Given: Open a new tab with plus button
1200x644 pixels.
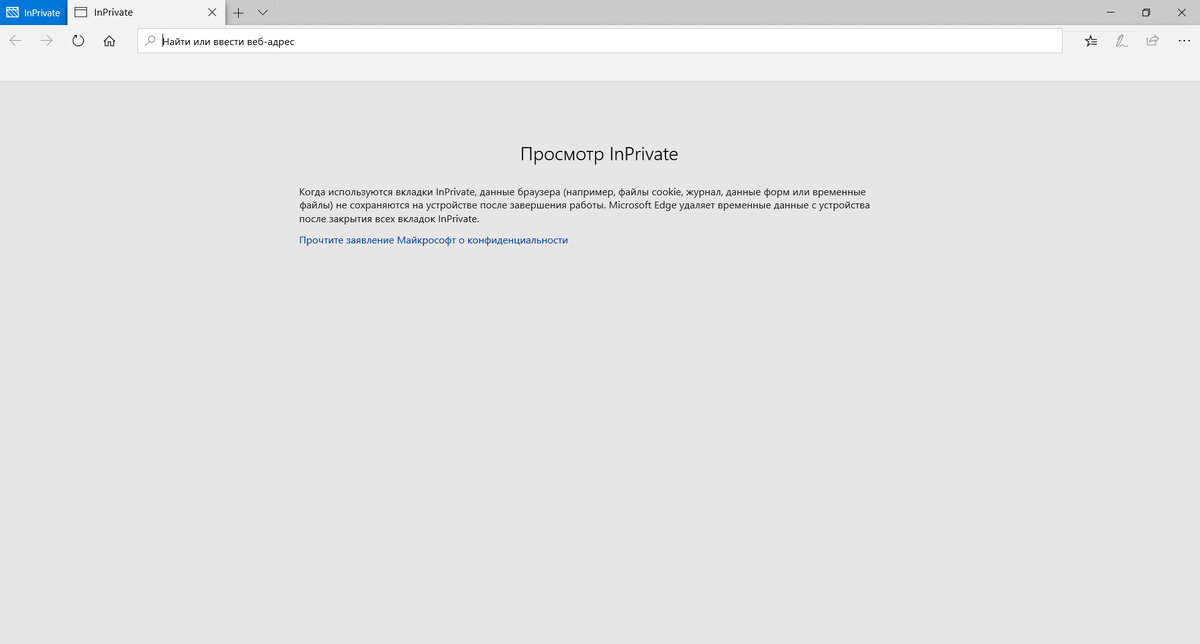Looking at the screenshot, I should coord(238,13).
